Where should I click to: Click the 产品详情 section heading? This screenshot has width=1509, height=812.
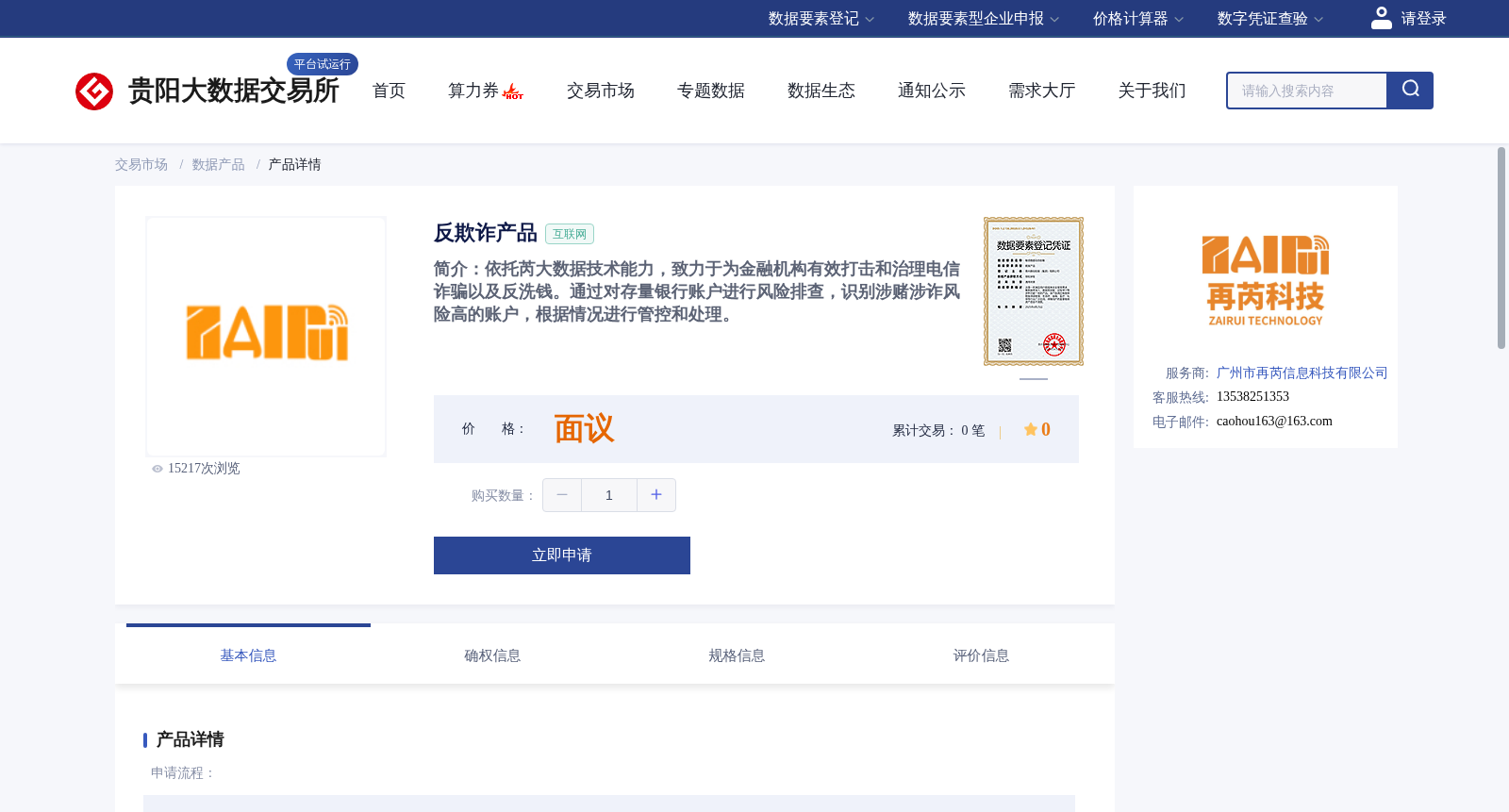[x=191, y=739]
